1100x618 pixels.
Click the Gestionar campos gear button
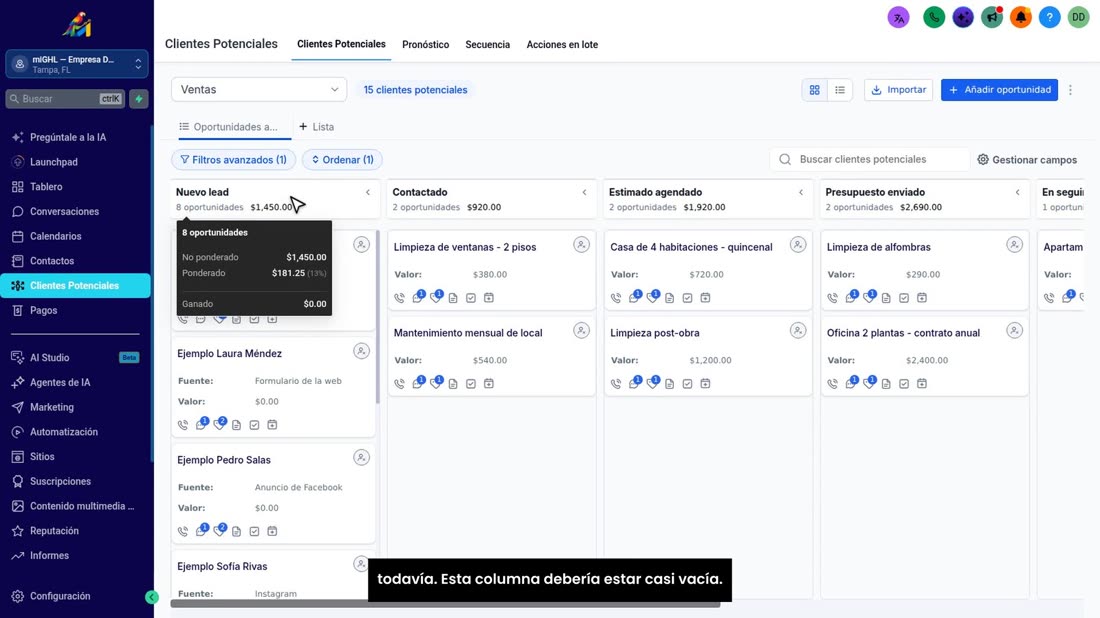click(x=1028, y=160)
